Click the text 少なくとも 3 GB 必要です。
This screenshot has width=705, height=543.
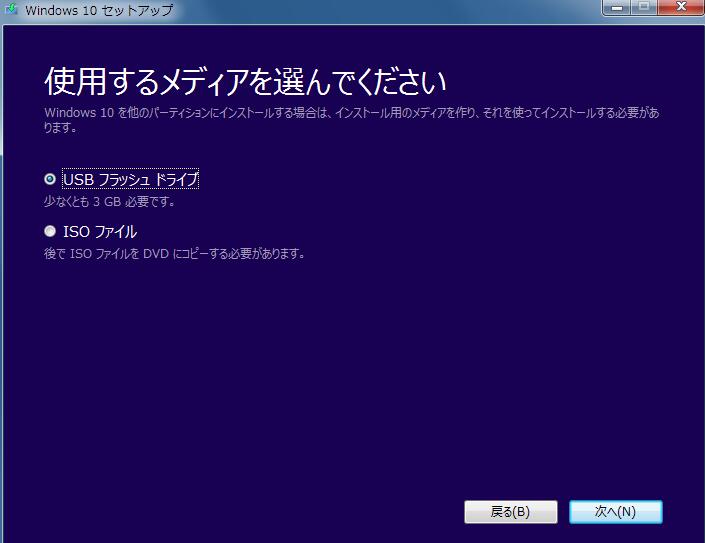pos(110,201)
